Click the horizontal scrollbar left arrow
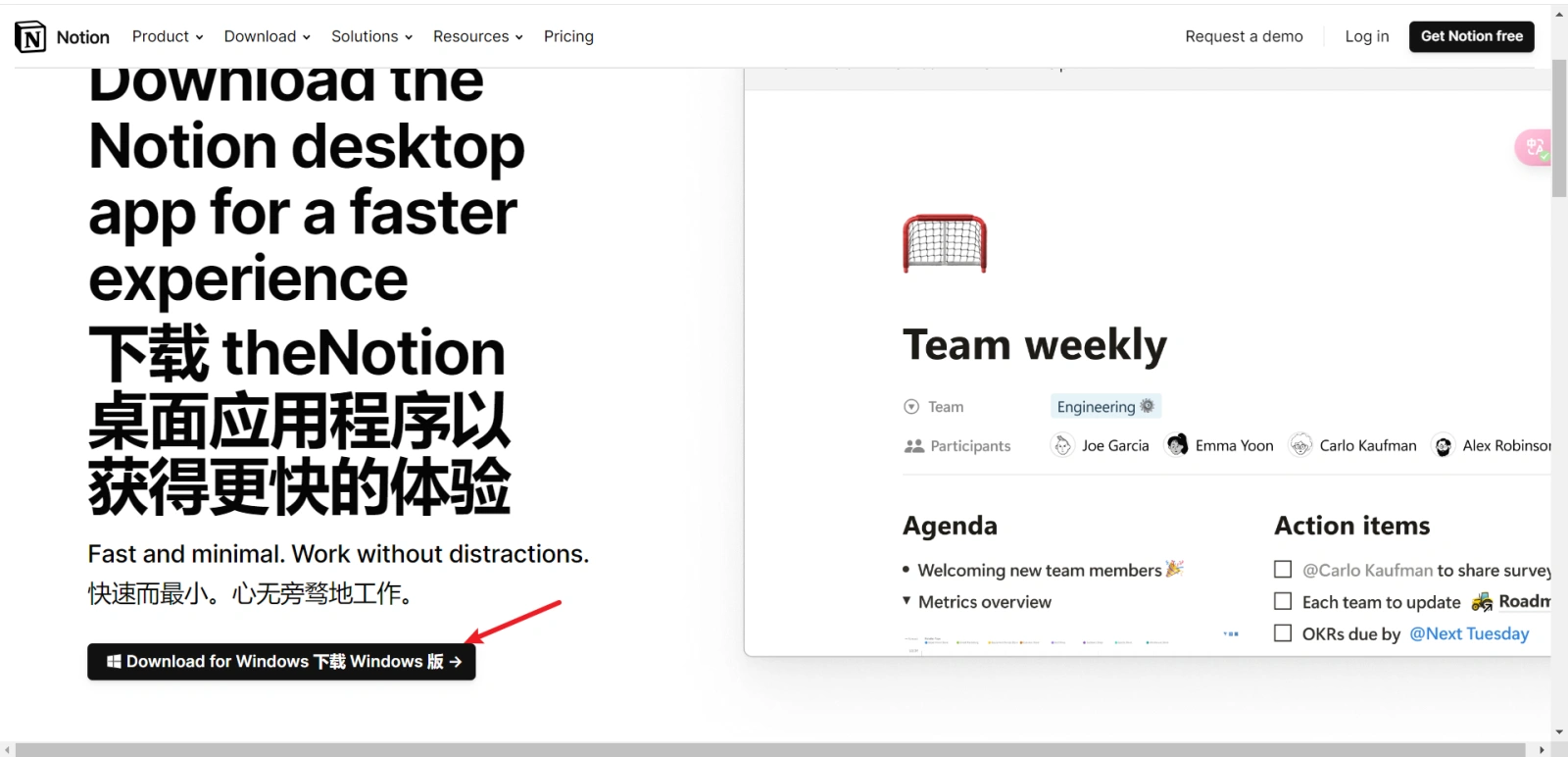This screenshot has width=1568, height=757. [8, 750]
